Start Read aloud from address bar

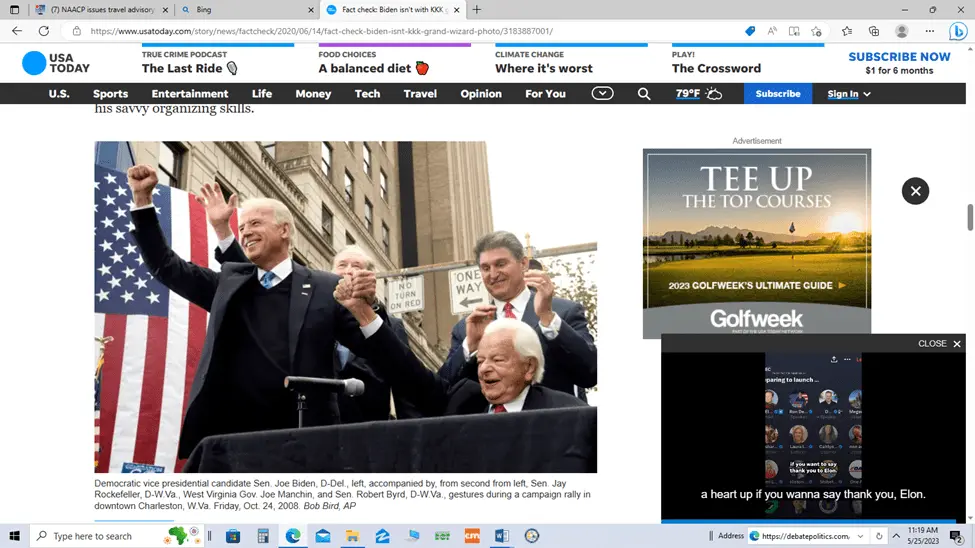pyautogui.click(x=772, y=31)
